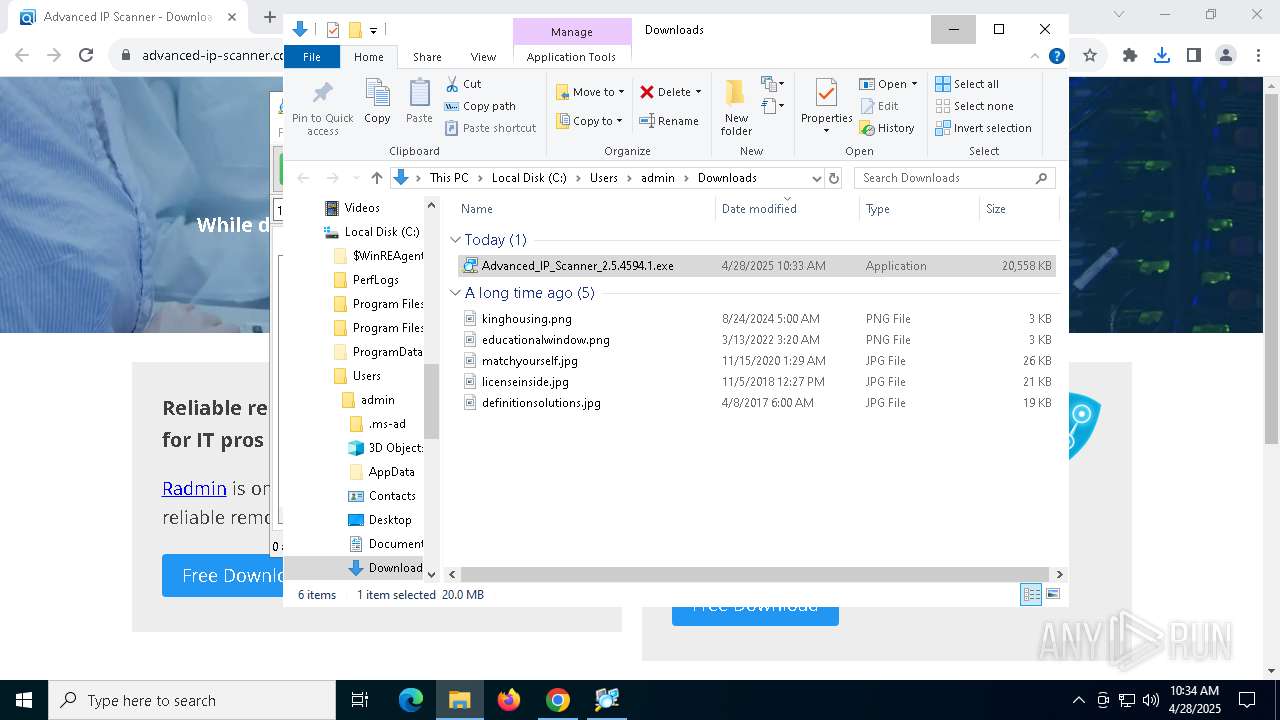Refresh the Downloads folder
This screenshot has width=1280, height=720.
pyautogui.click(x=834, y=178)
